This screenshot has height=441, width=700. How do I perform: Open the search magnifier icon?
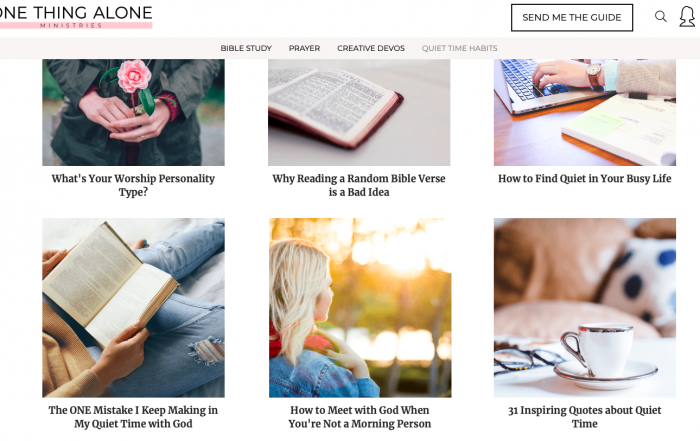pos(660,17)
